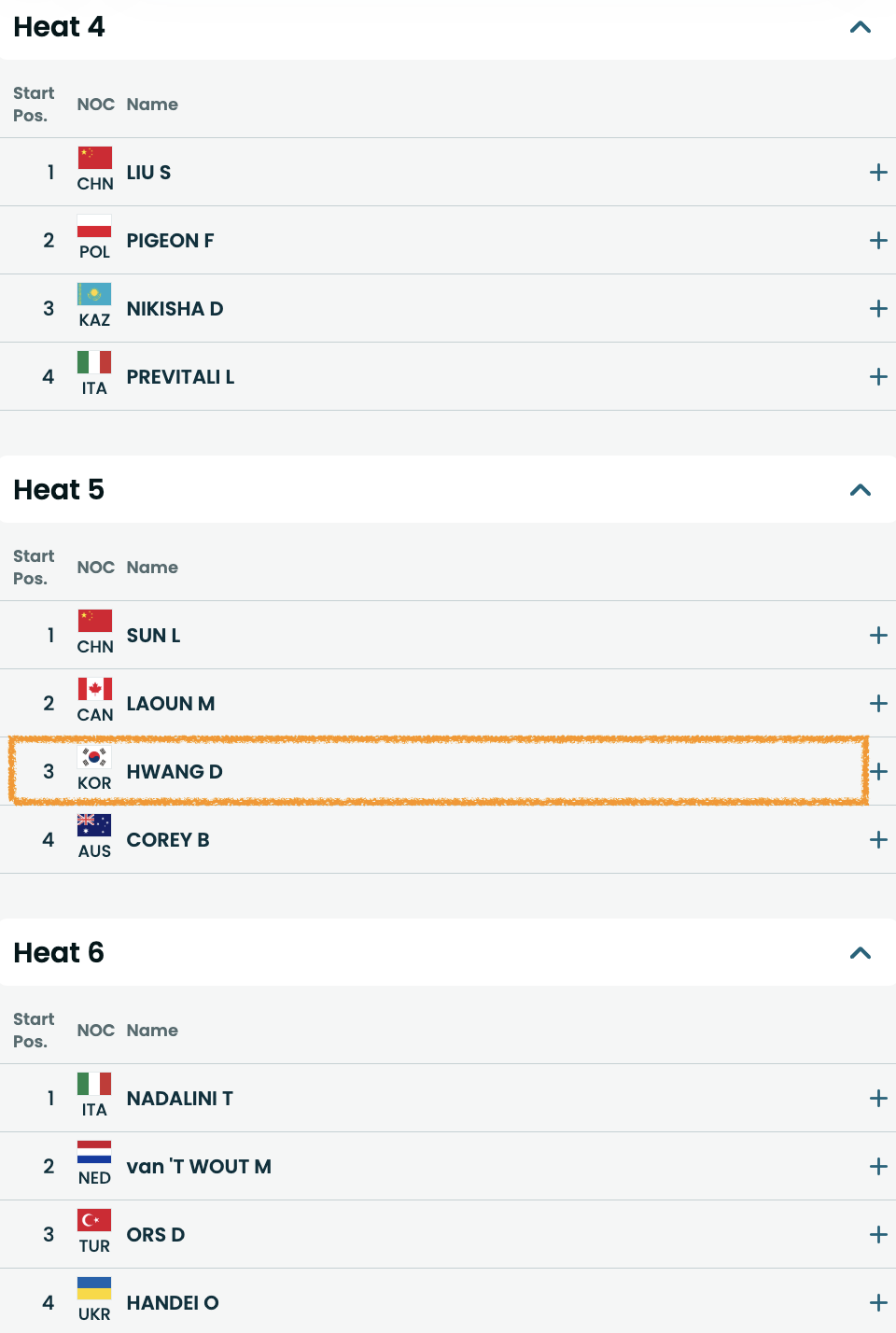Collapse the Heat 5 section

click(860, 490)
